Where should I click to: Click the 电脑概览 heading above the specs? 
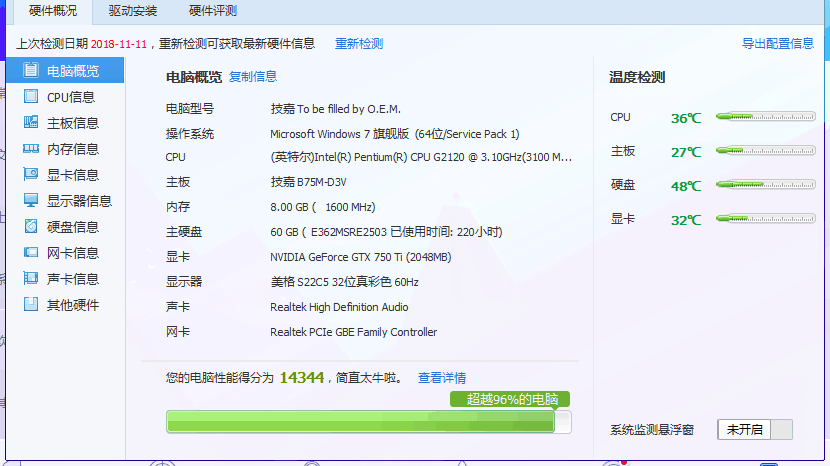click(x=194, y=77)
